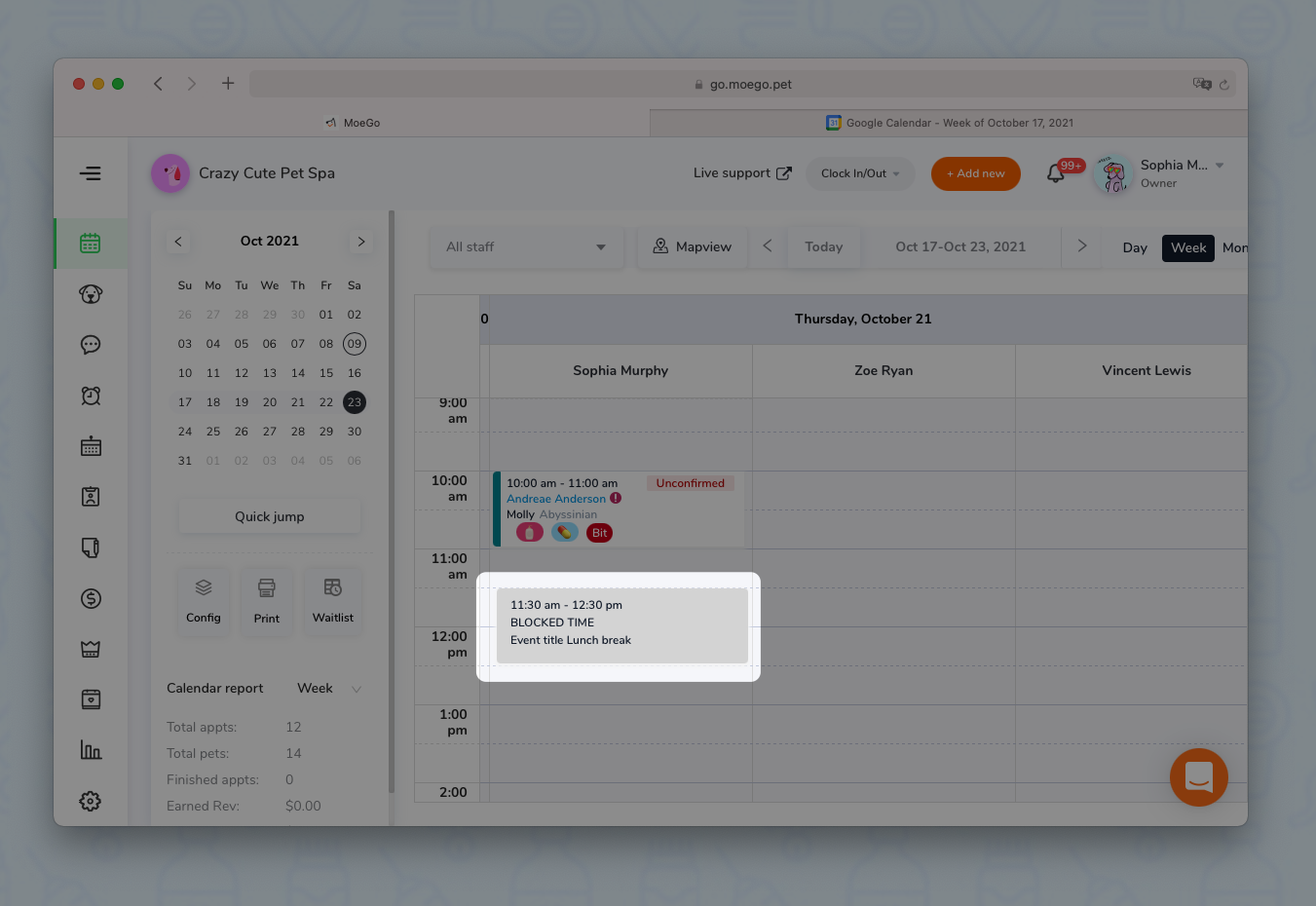Screen dimensions: 1316x906
Task: Open Live support link
Action: tap(742, 173)
